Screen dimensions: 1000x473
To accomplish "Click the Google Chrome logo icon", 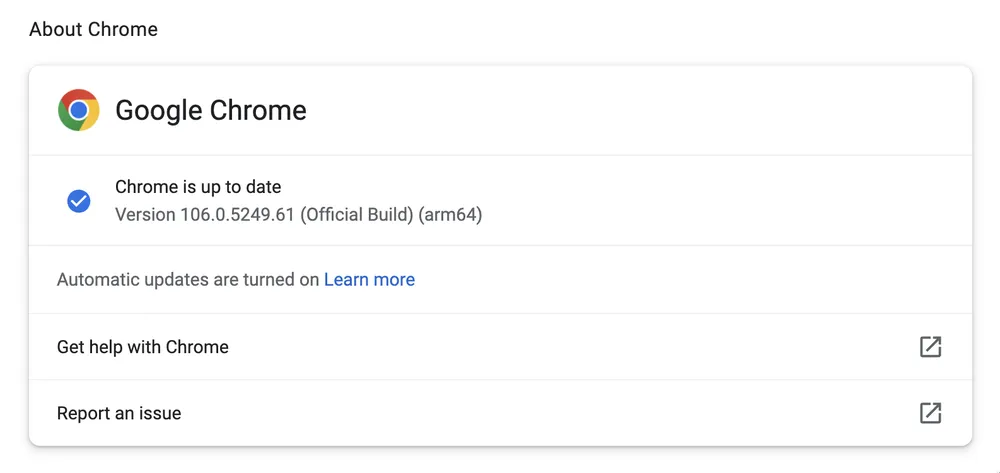I will coord(79,110).
